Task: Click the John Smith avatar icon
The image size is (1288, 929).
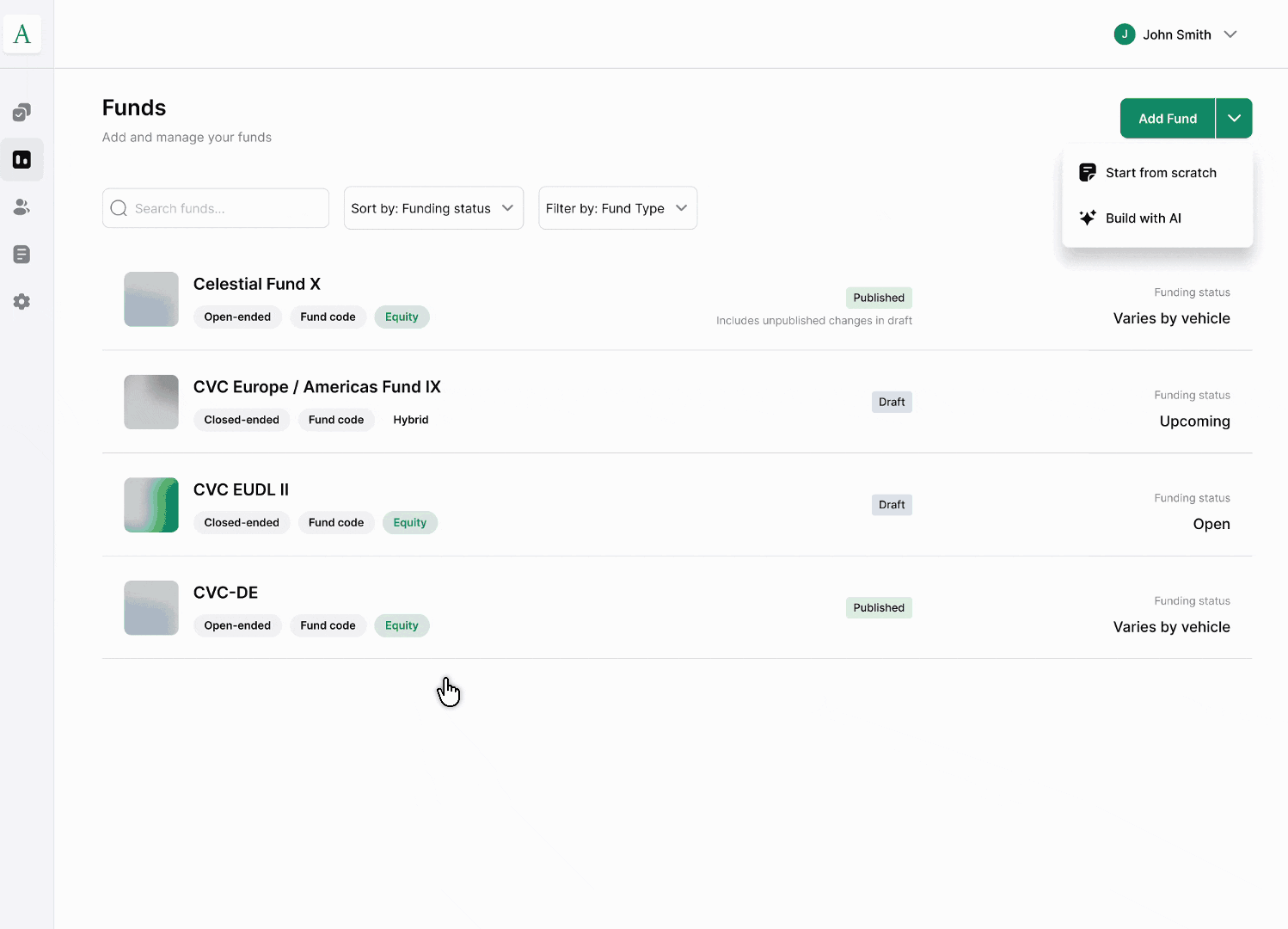Action: click(x=1124, y=34)
